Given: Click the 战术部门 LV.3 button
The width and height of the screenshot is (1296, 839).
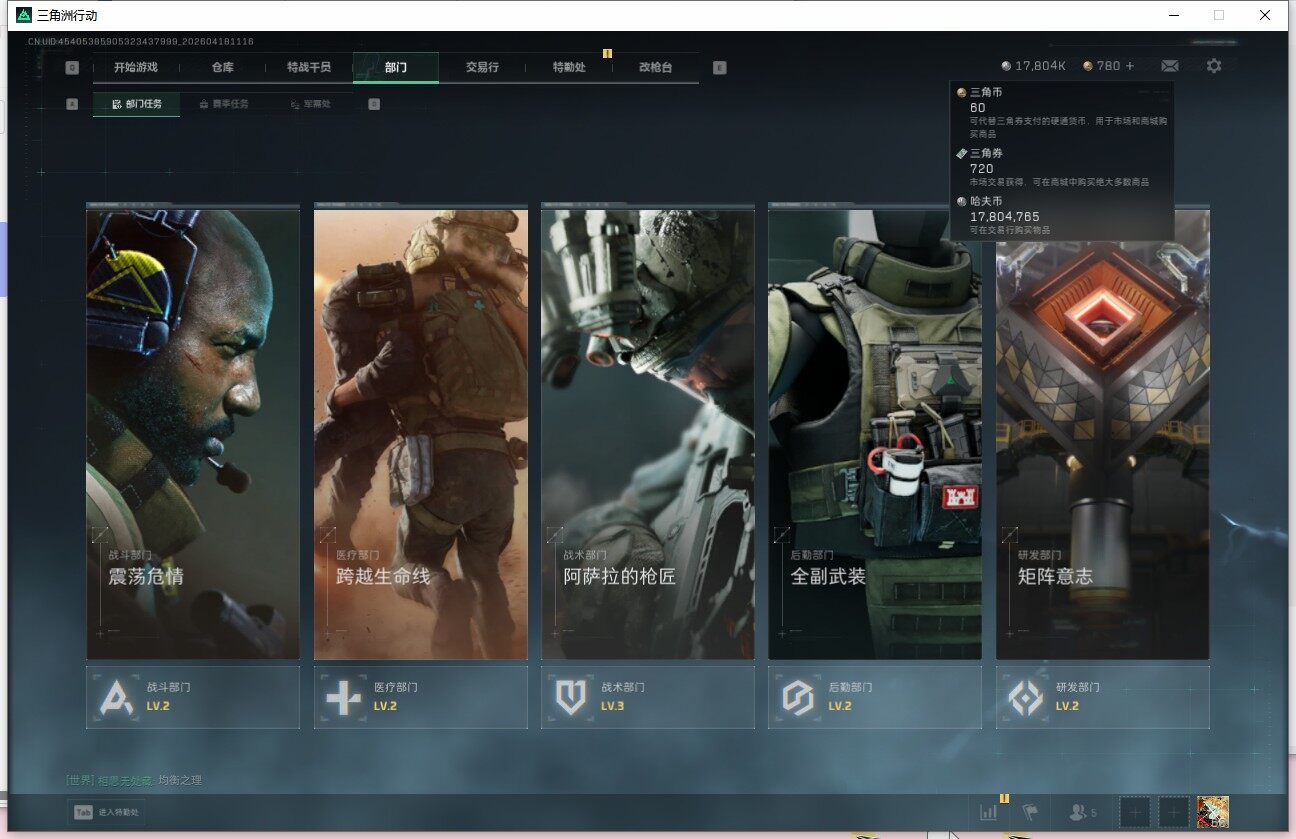Looking at the screenshot, I should pos(648,697).
